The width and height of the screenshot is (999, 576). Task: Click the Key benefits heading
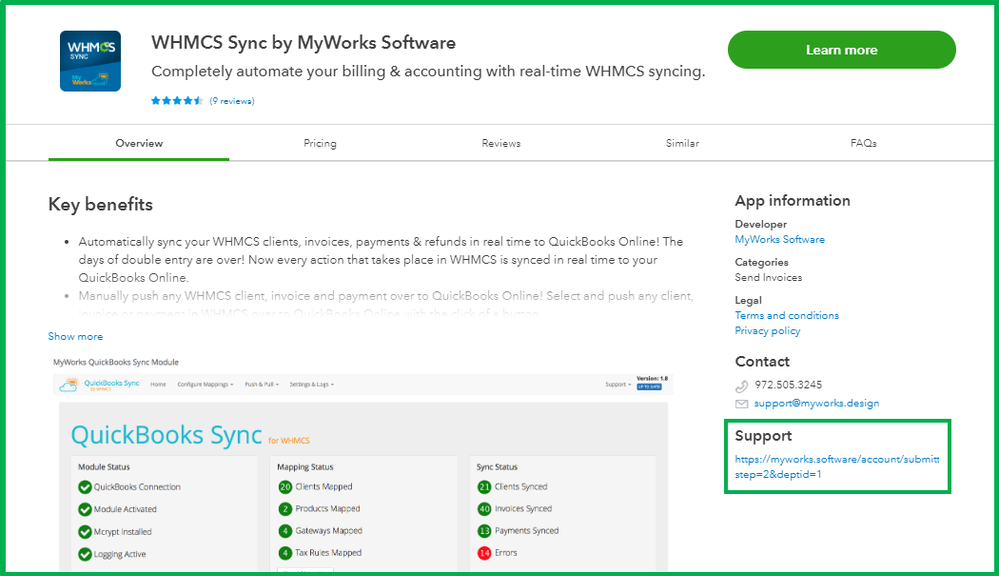101,205
